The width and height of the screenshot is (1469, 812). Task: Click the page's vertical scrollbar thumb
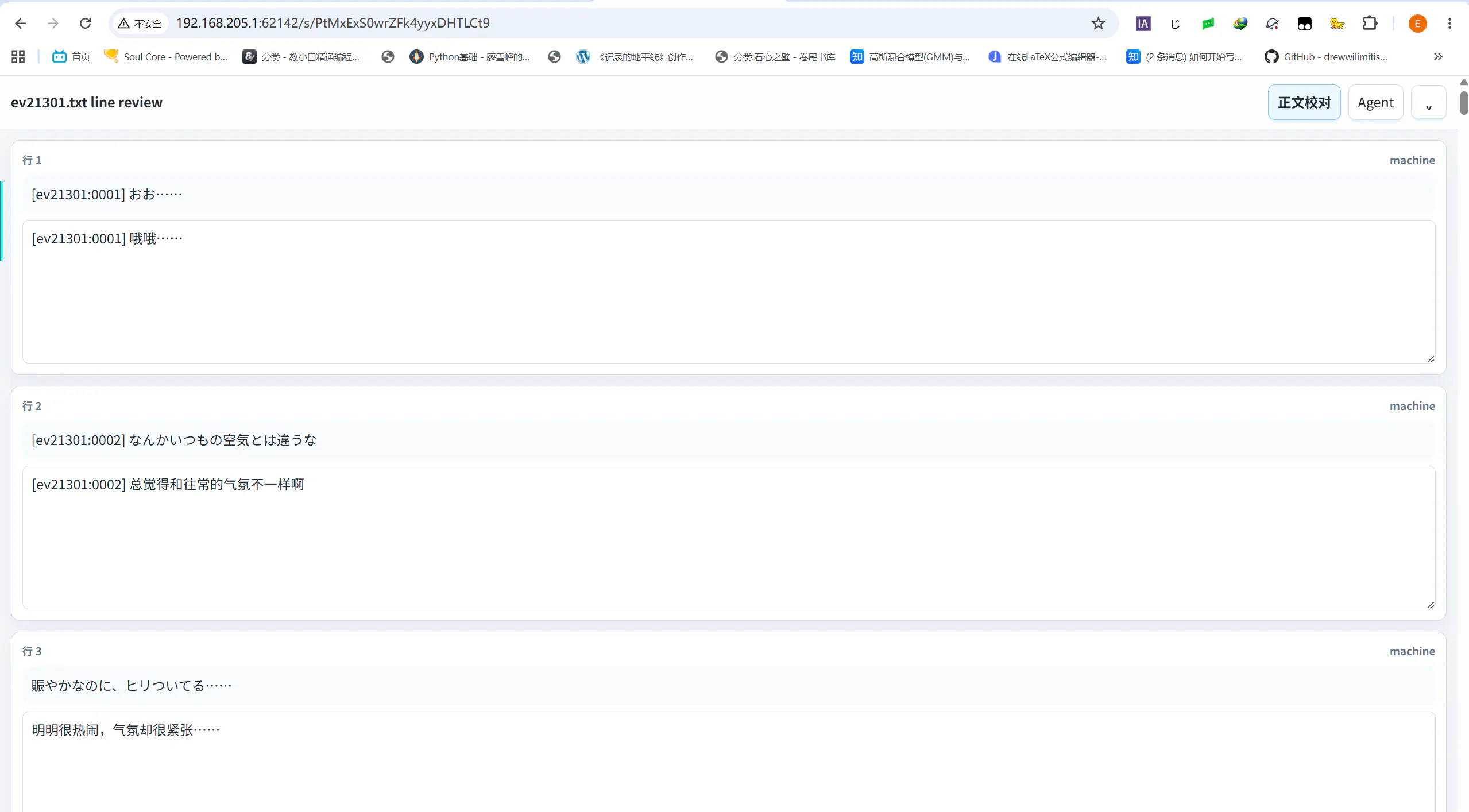(x=1464, y=103)
